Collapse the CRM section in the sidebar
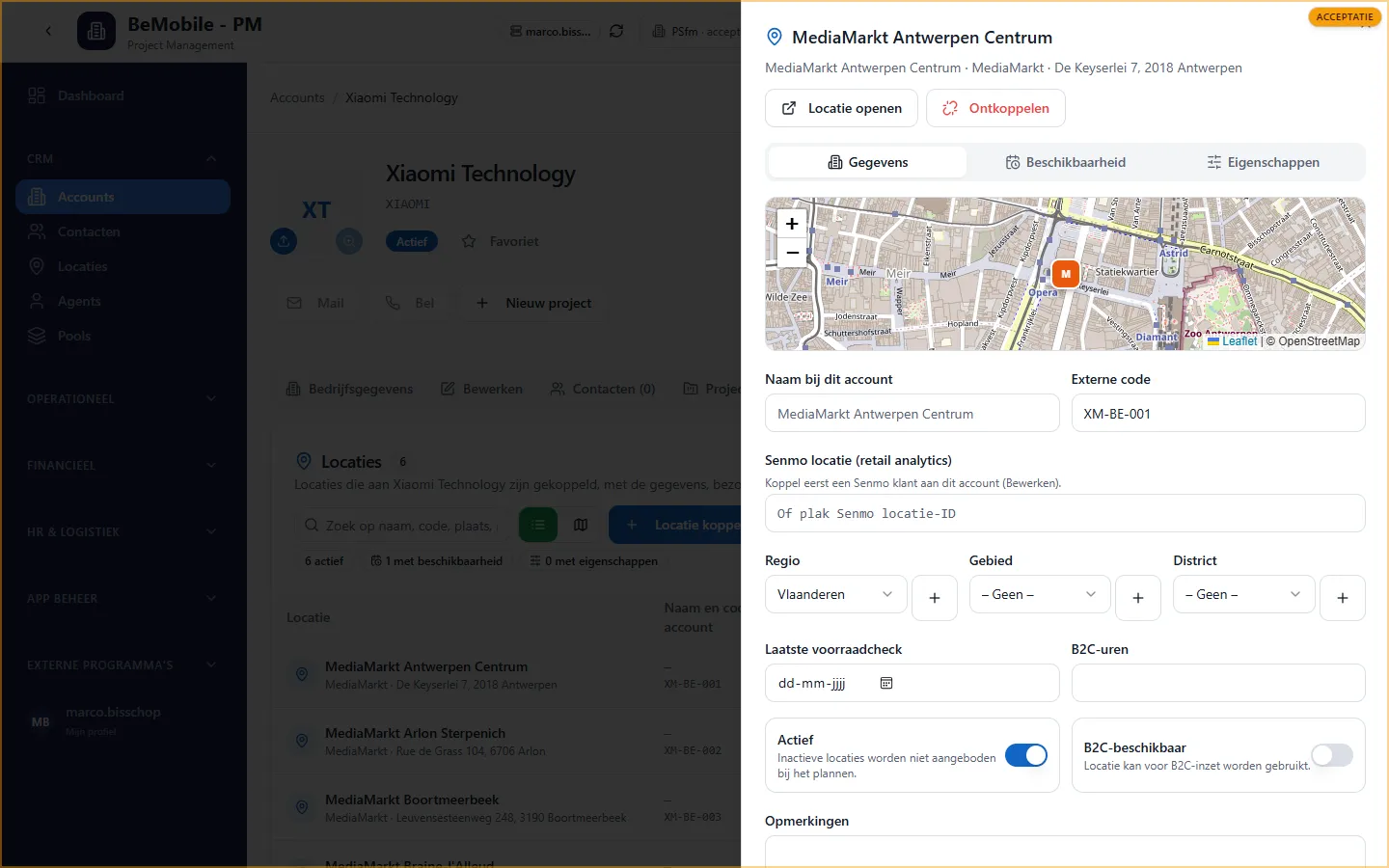This screenshot has height=868, width=1389. pyautogui.click(x=123, y=159)
